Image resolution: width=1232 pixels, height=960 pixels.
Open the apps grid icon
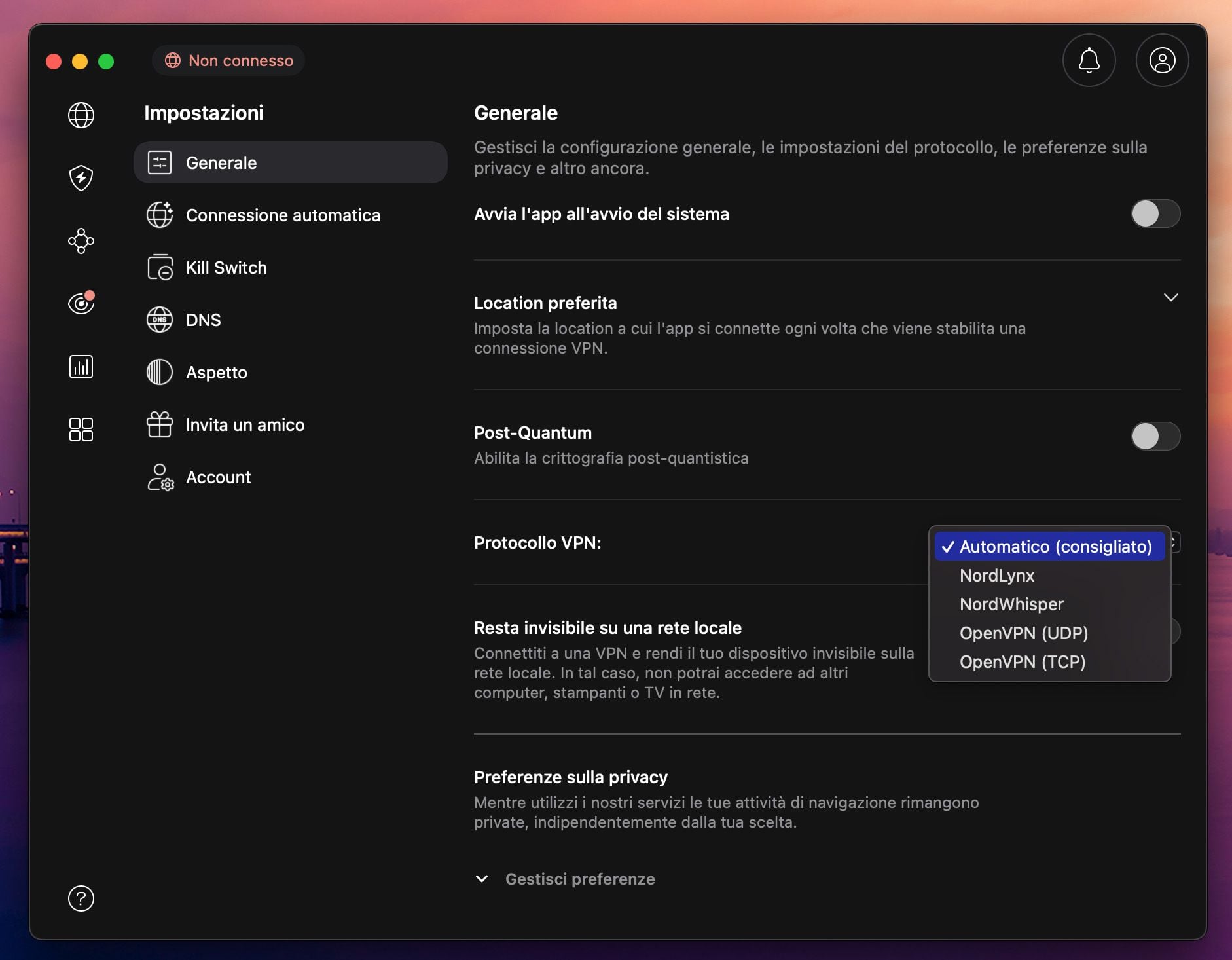point(81,430)
